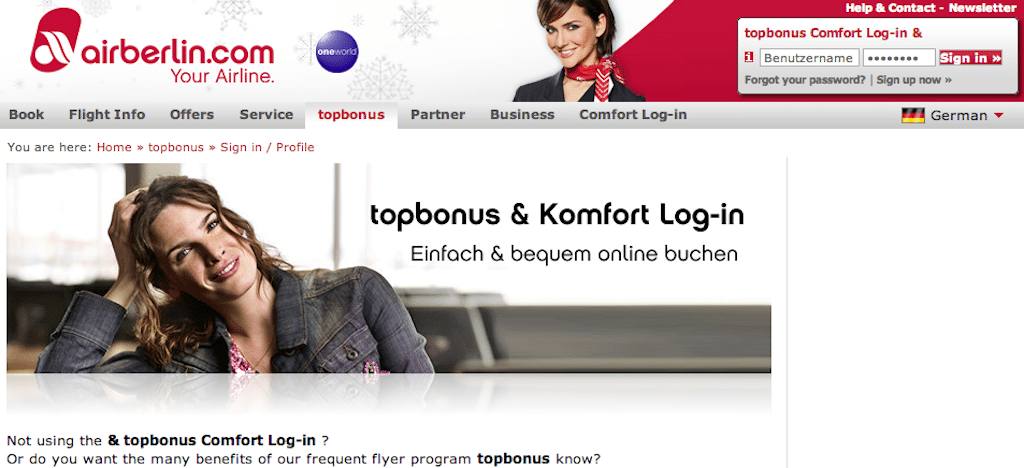1024x468 pixels.
Task: Select the Offers menu item
Action: (192, 115)
